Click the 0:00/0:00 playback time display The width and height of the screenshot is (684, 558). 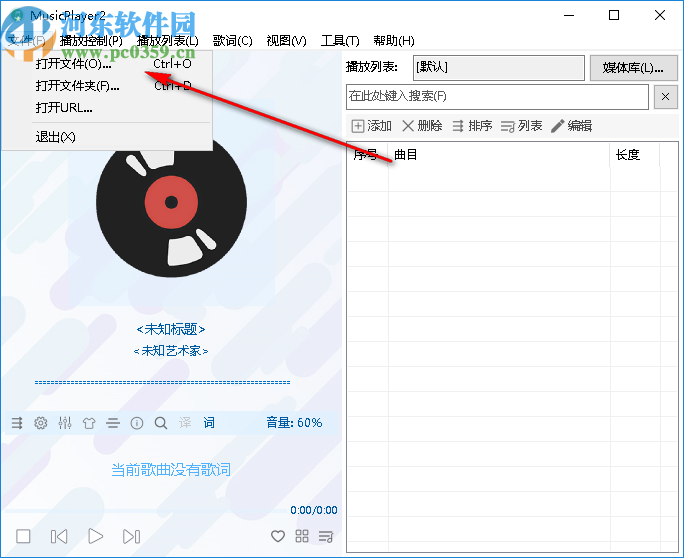pos(314,510)
